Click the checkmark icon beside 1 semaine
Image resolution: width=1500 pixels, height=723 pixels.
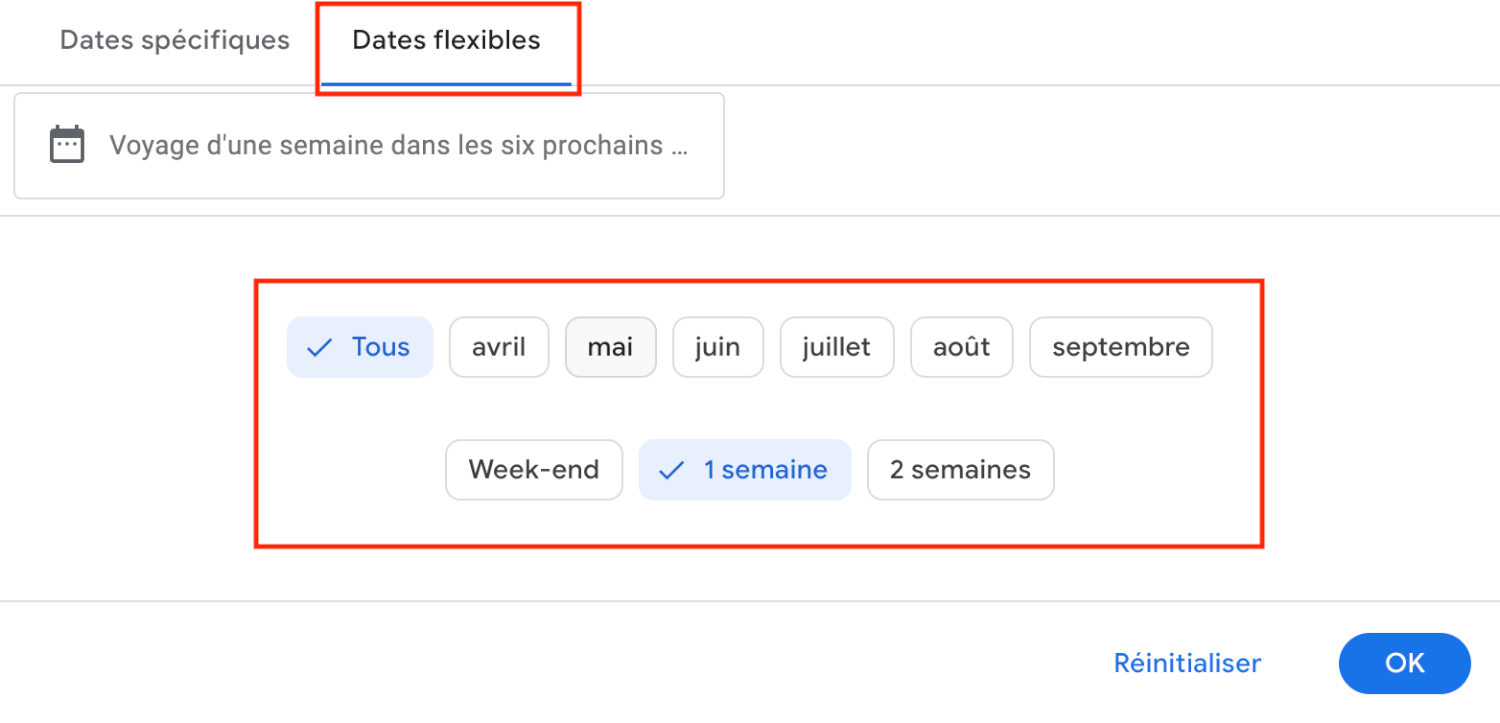[672, 469]
